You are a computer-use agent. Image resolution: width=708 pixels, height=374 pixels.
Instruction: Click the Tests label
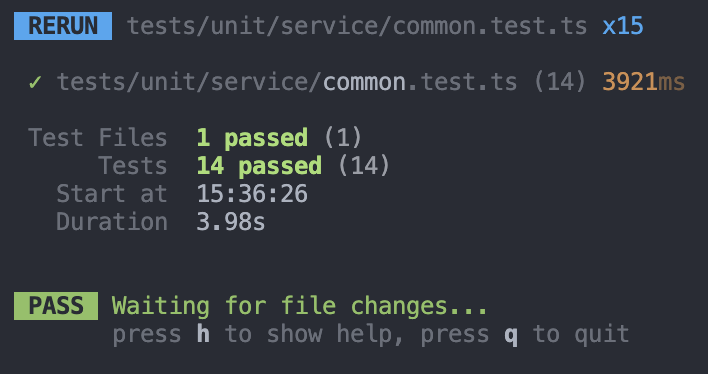(x=133, y=165)
